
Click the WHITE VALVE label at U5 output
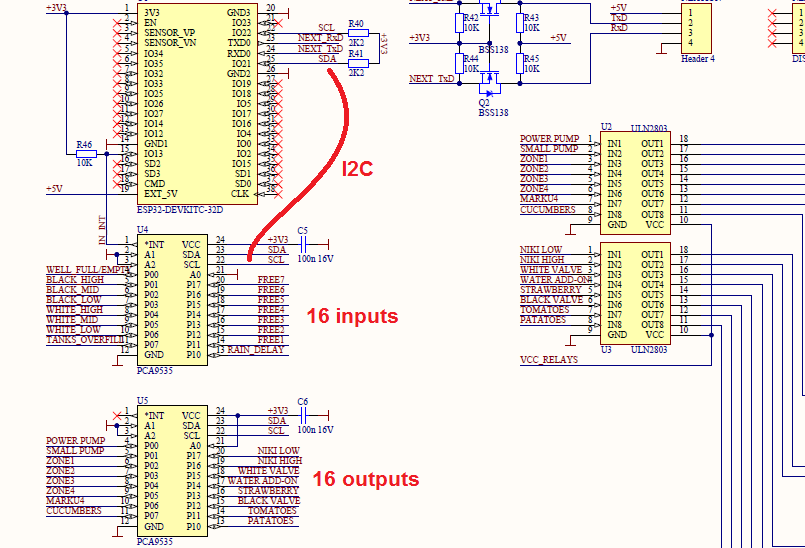[268, 470]
